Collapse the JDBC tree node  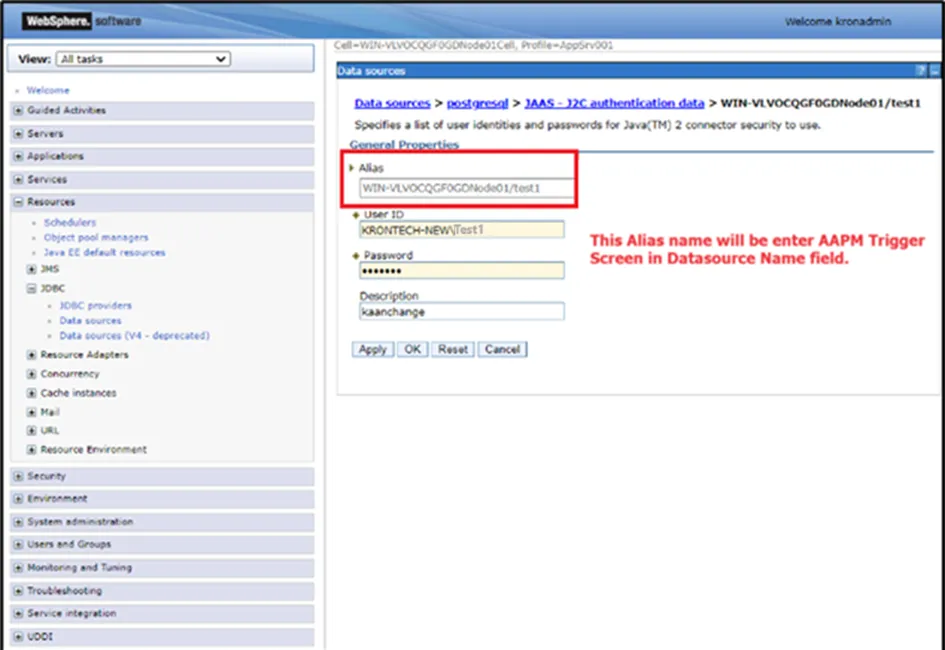pyautogui.click(x=31, y=289)
